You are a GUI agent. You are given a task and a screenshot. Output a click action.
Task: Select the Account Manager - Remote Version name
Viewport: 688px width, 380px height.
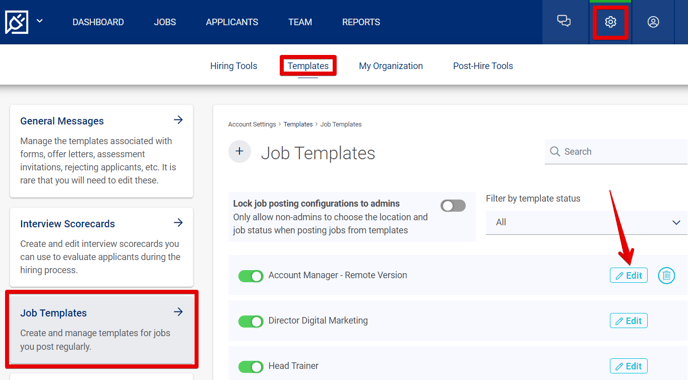(x=338, y=275)
